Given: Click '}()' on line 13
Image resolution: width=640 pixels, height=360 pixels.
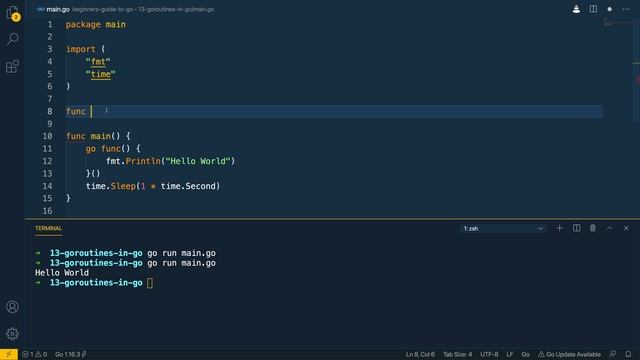Looking at the screenshot, I should 93,173.
